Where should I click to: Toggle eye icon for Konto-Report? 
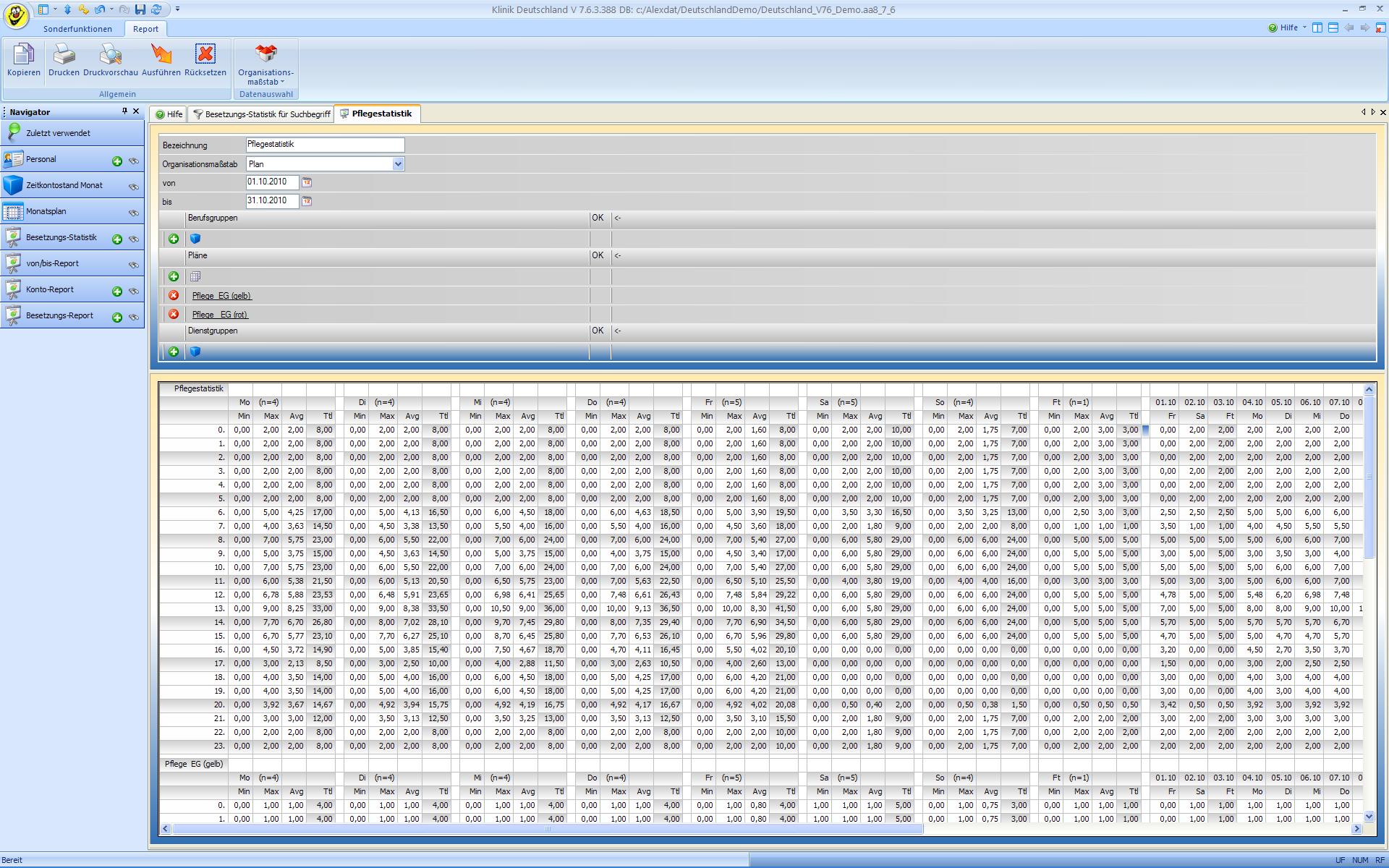coord(134,291)
